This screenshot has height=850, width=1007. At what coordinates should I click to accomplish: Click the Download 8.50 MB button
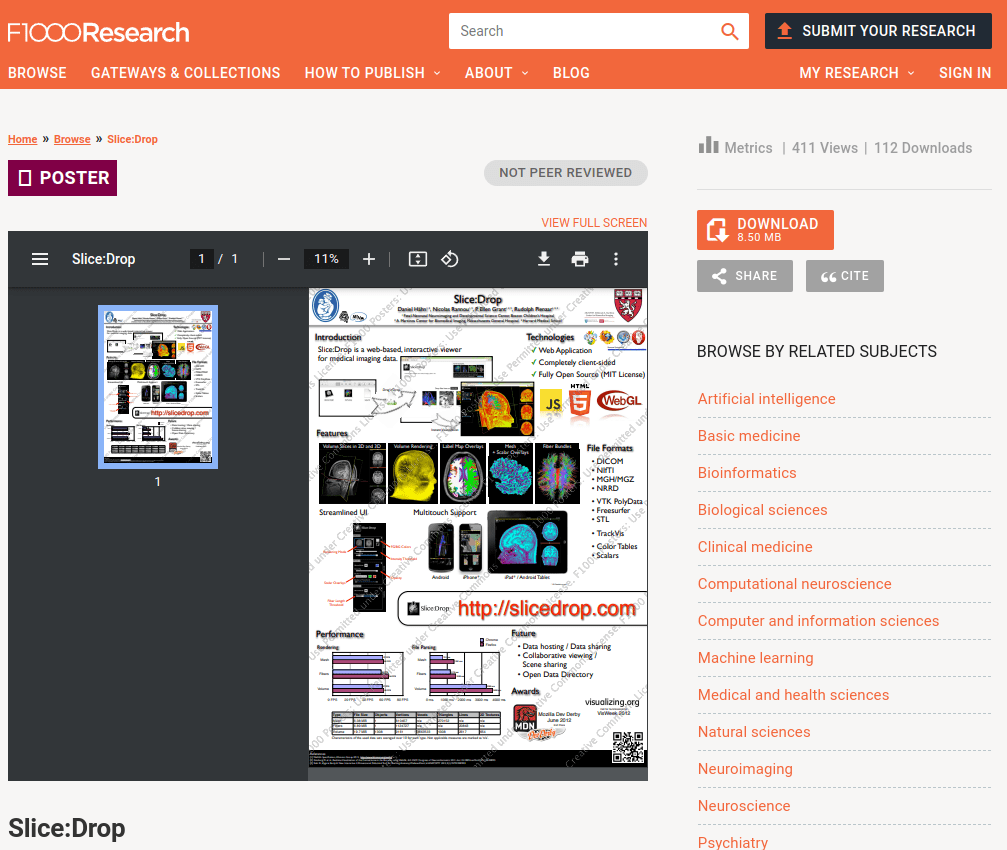[x=765, y=230]
